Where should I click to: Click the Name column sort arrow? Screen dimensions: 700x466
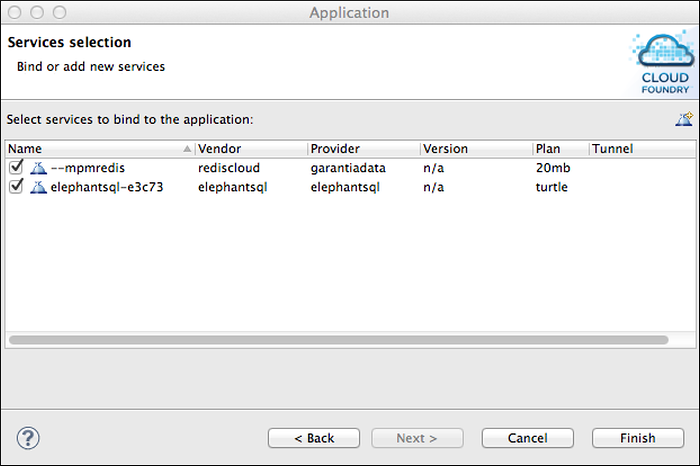pyautogui.click(x=187, y=149)
